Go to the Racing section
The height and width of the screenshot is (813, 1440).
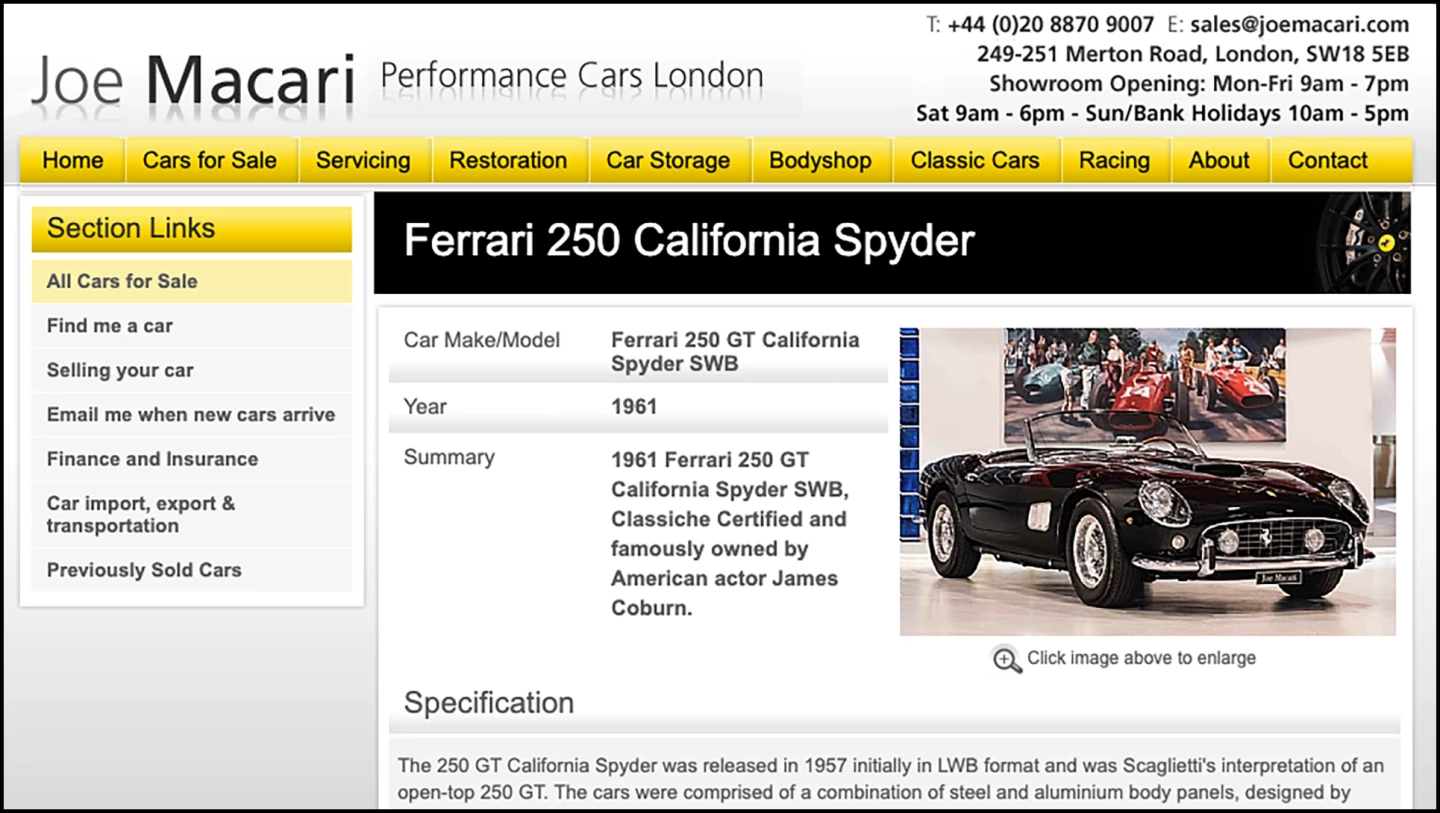(1114, 160)
